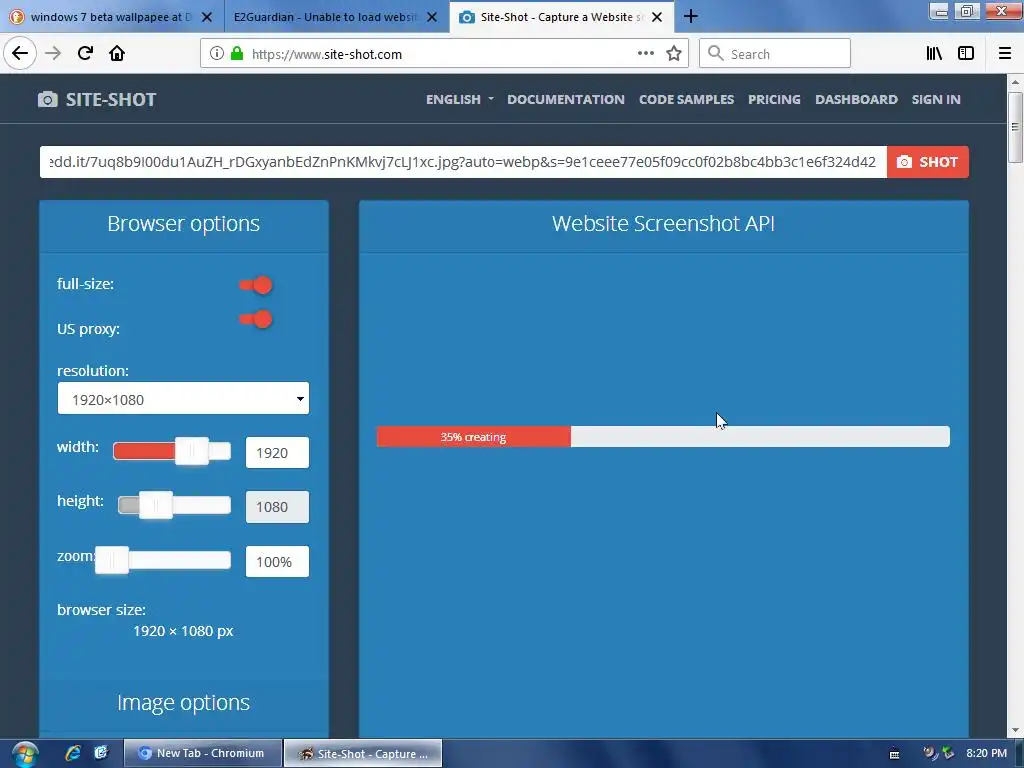The image size is (1024, 768).
Task: Click the 8:20 PM taskbar clock
Action: (986, 753)
